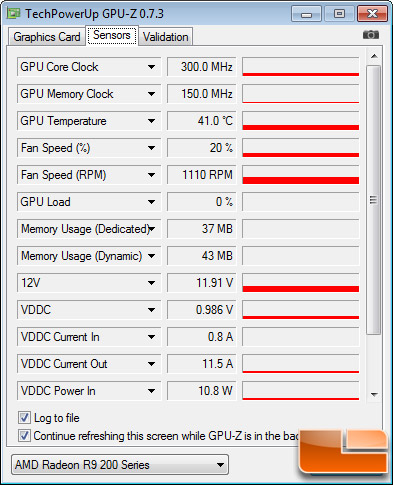Click the GPU-Z title bar app icon
Screen dimensions: 393x485
point(14,13)
